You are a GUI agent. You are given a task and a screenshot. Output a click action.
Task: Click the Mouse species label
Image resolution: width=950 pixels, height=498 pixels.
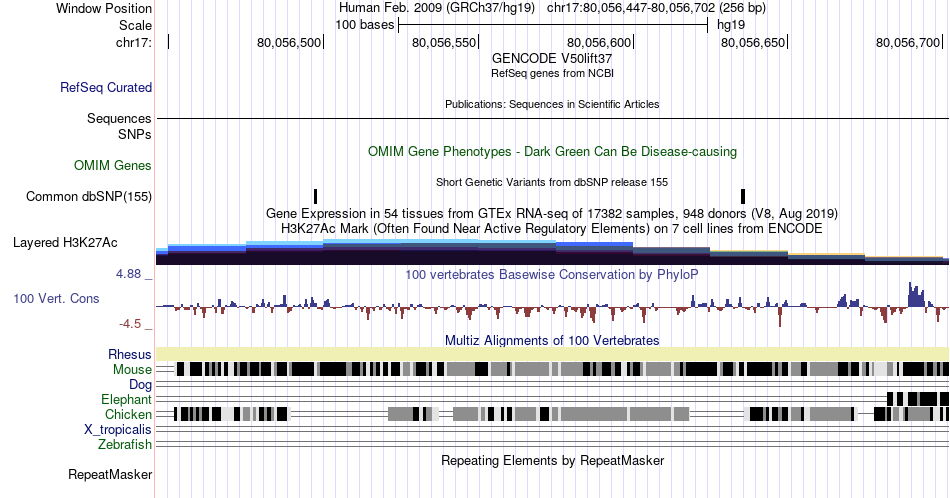tap(132, 370)
